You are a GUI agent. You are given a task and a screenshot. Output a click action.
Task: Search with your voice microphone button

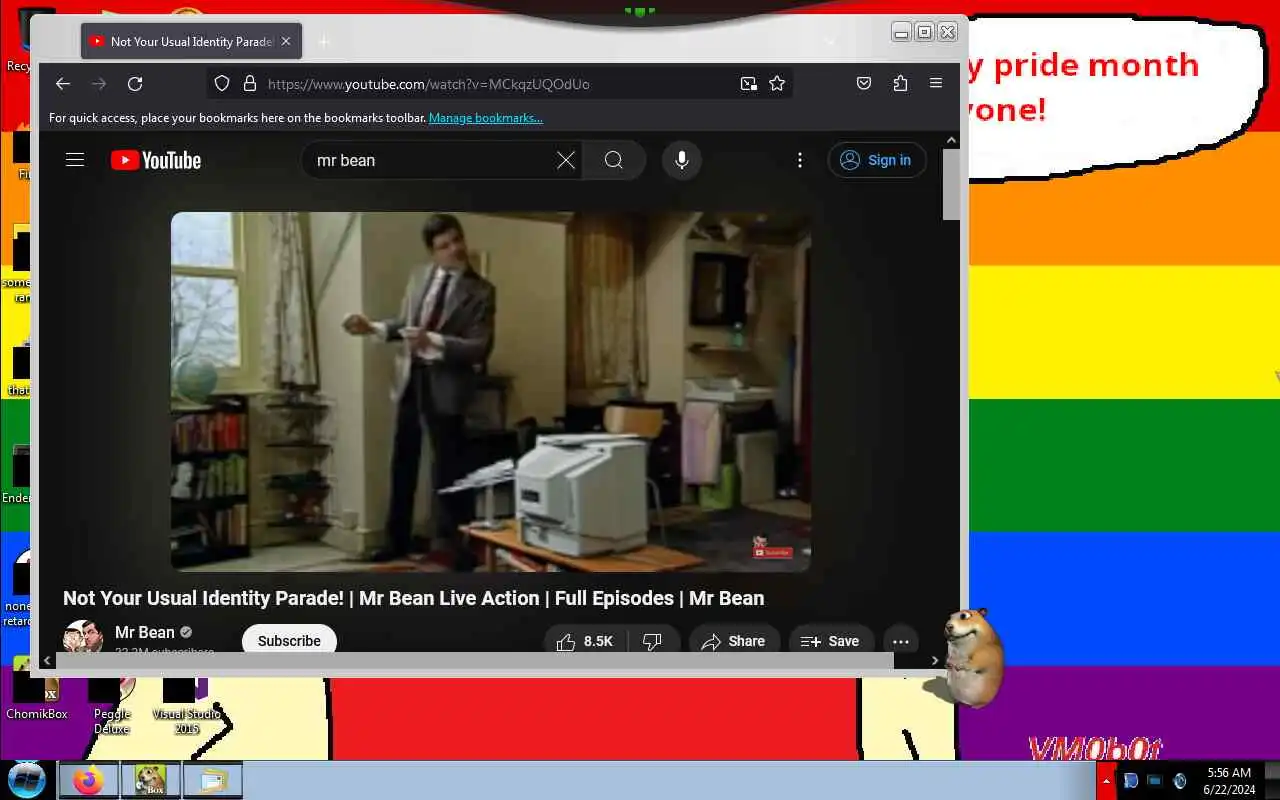(682, 160)
